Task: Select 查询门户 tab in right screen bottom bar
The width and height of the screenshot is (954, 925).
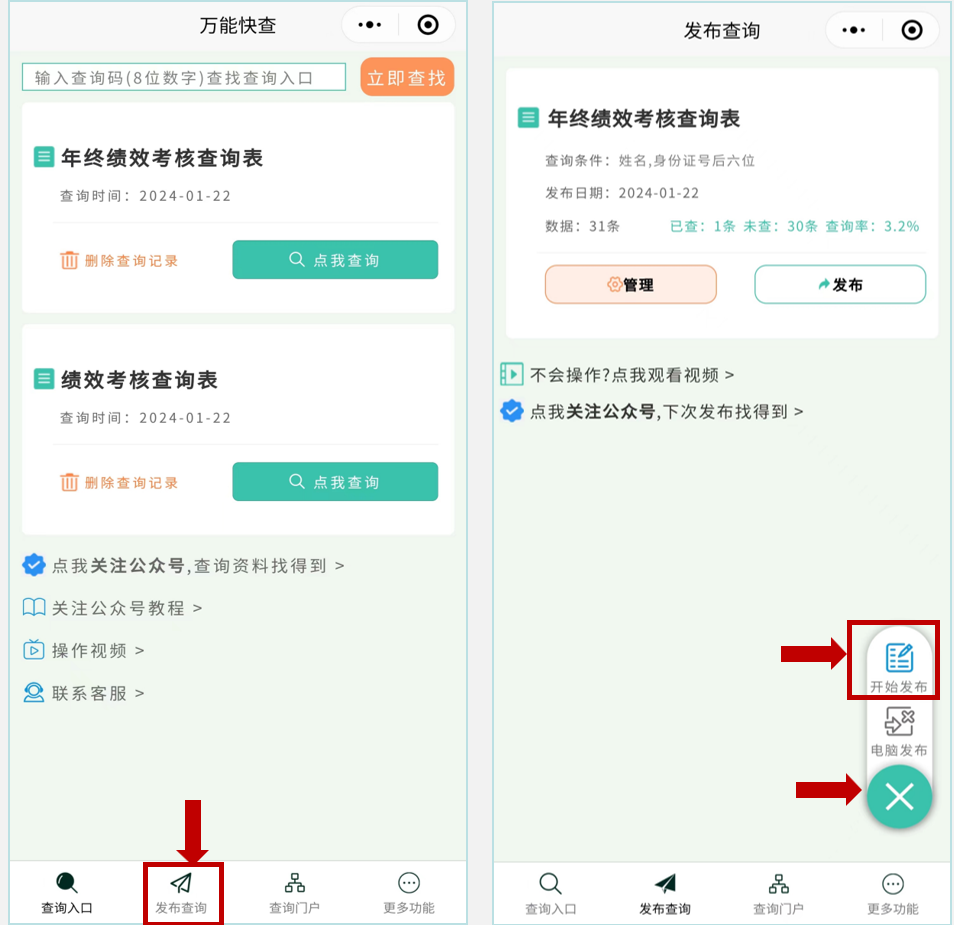Action: click(x=778, y=894)
